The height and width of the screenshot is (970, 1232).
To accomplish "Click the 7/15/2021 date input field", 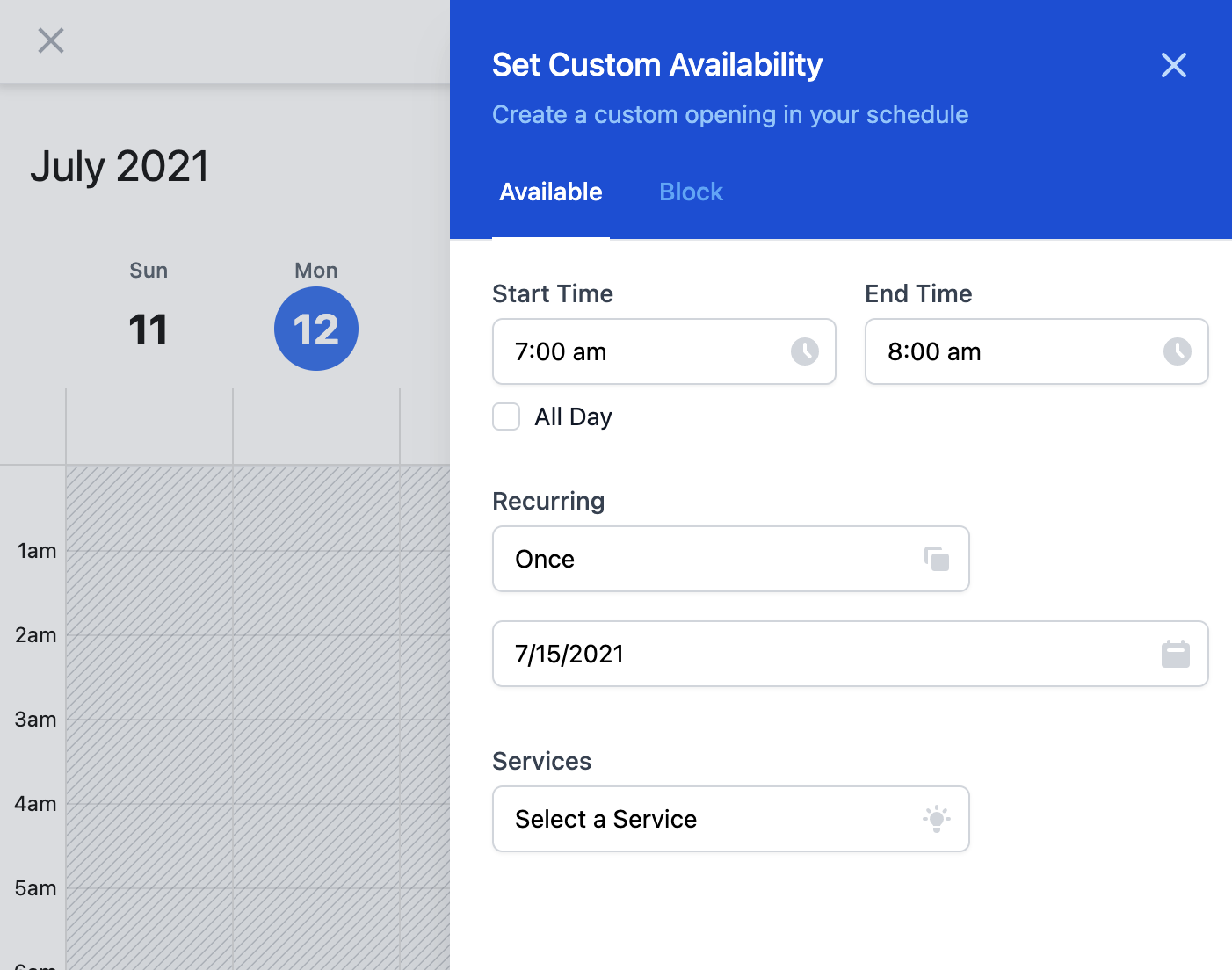I will (x=826, y=654).
